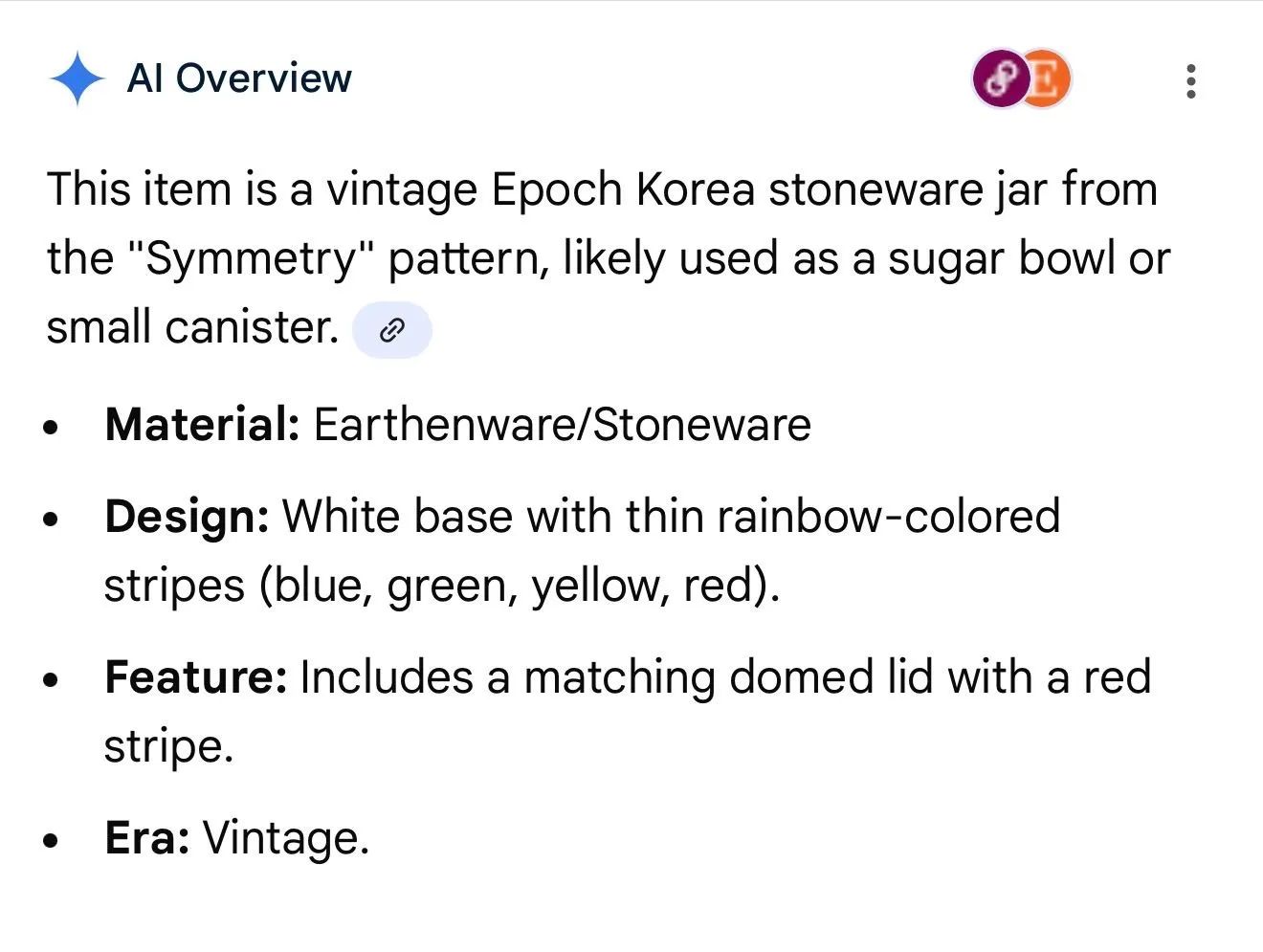Screen dimensions: 1263x952
Task: Click the bullet dot beside Material
Action: tap(52, 428)
